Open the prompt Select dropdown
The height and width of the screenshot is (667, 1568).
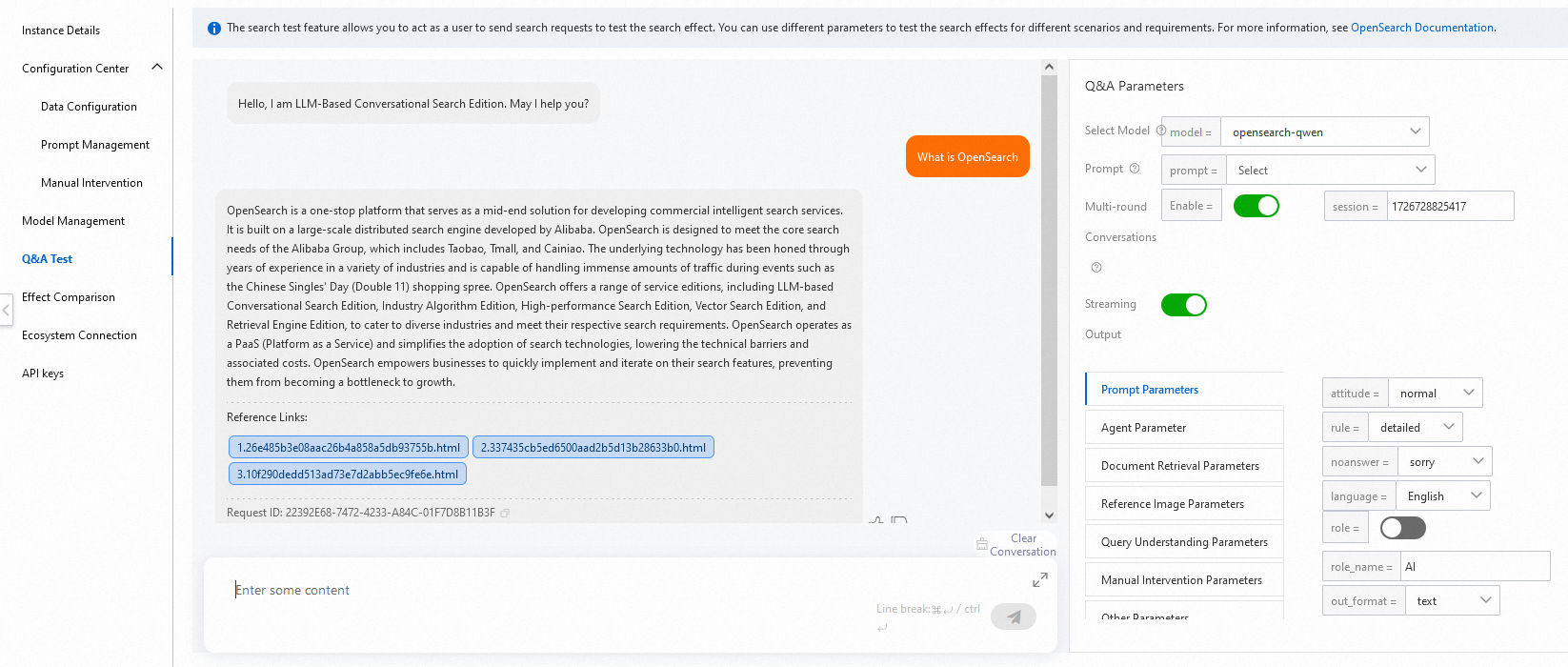pos(1331,170)
